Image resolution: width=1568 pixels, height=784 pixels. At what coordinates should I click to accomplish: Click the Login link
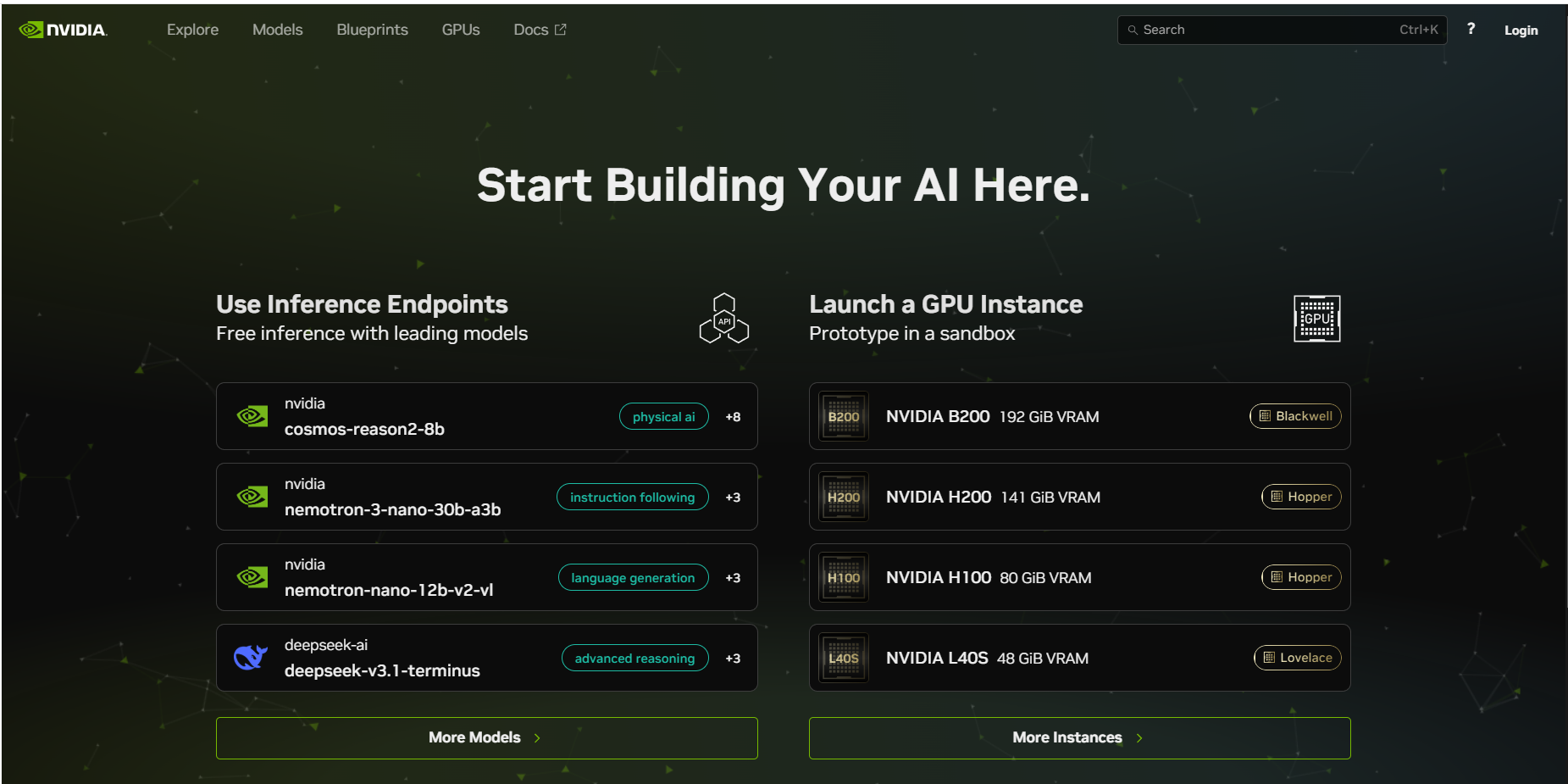coord(1521,31)
